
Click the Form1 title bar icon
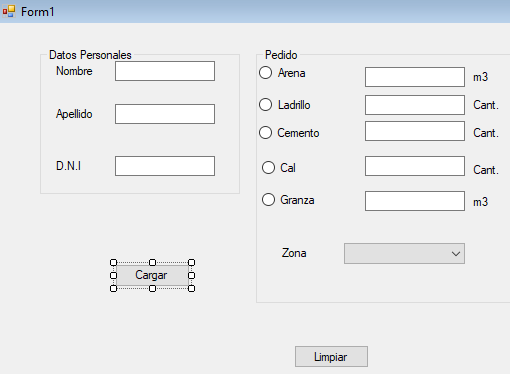9,12
